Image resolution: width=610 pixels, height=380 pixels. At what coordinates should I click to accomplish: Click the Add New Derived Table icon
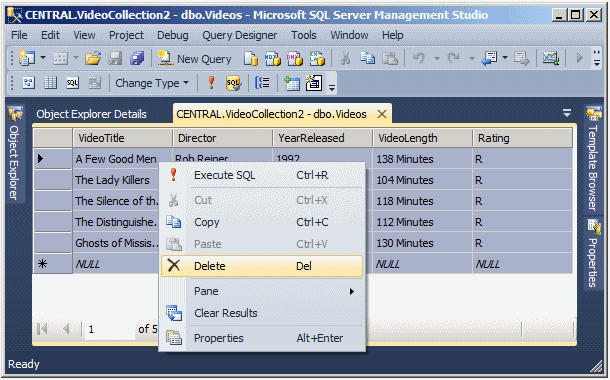coord(314,83)
